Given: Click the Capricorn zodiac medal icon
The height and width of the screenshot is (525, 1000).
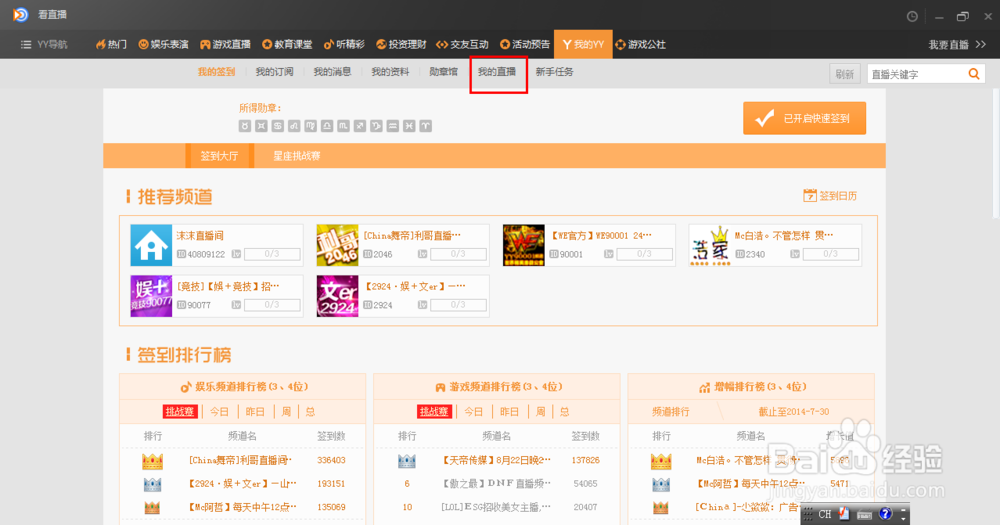Looking at the screenshot, I should click(376, 126).
